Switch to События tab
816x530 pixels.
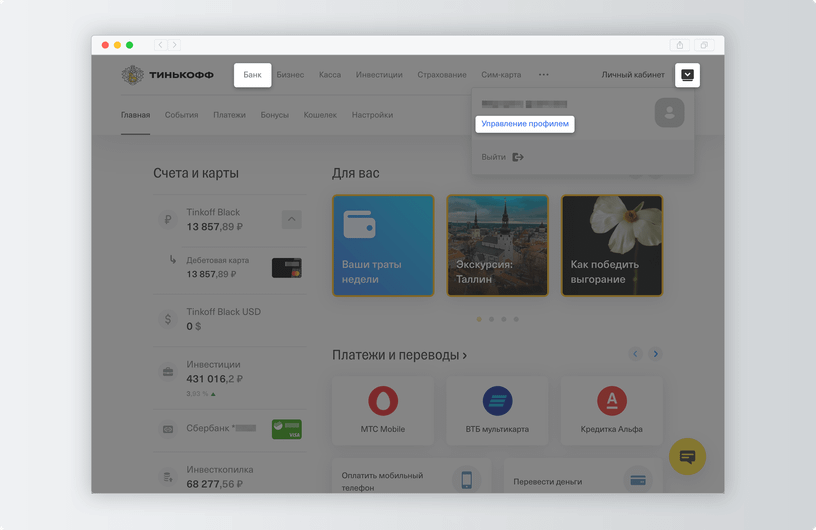(x=181, y=115)
